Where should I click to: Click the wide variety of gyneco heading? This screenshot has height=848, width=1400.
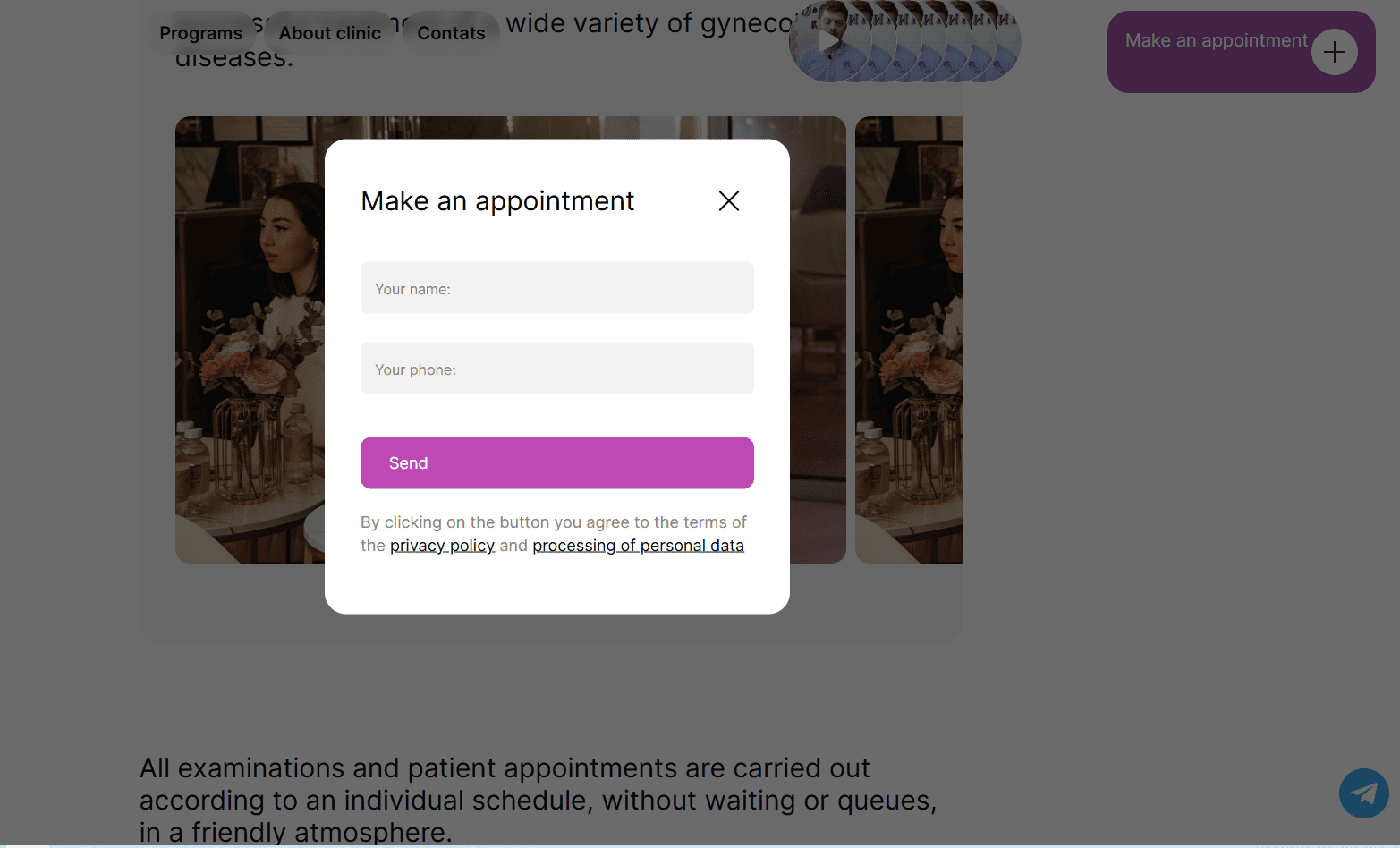click(646, 23)
